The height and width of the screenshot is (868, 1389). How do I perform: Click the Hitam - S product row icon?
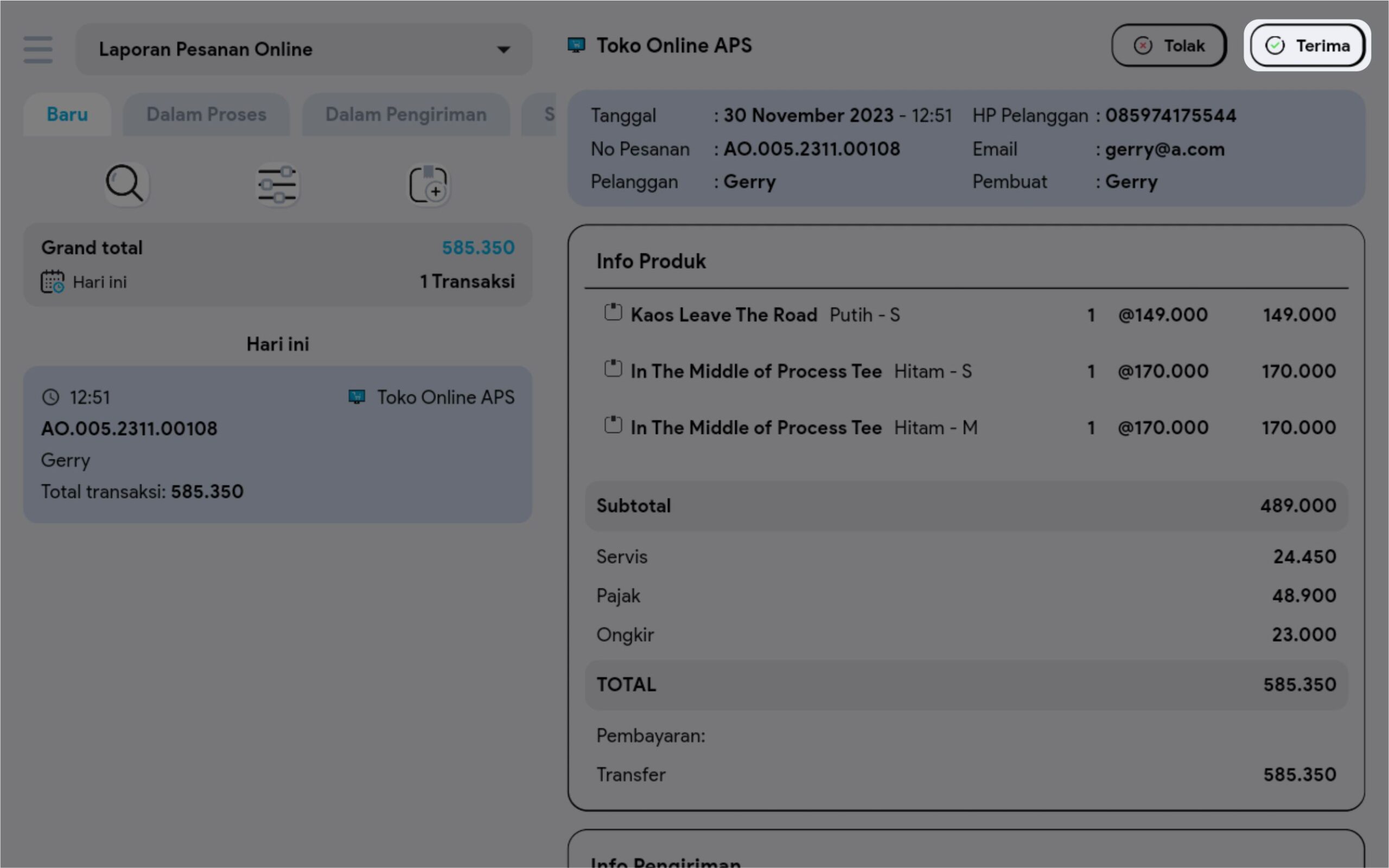[613, 369]
